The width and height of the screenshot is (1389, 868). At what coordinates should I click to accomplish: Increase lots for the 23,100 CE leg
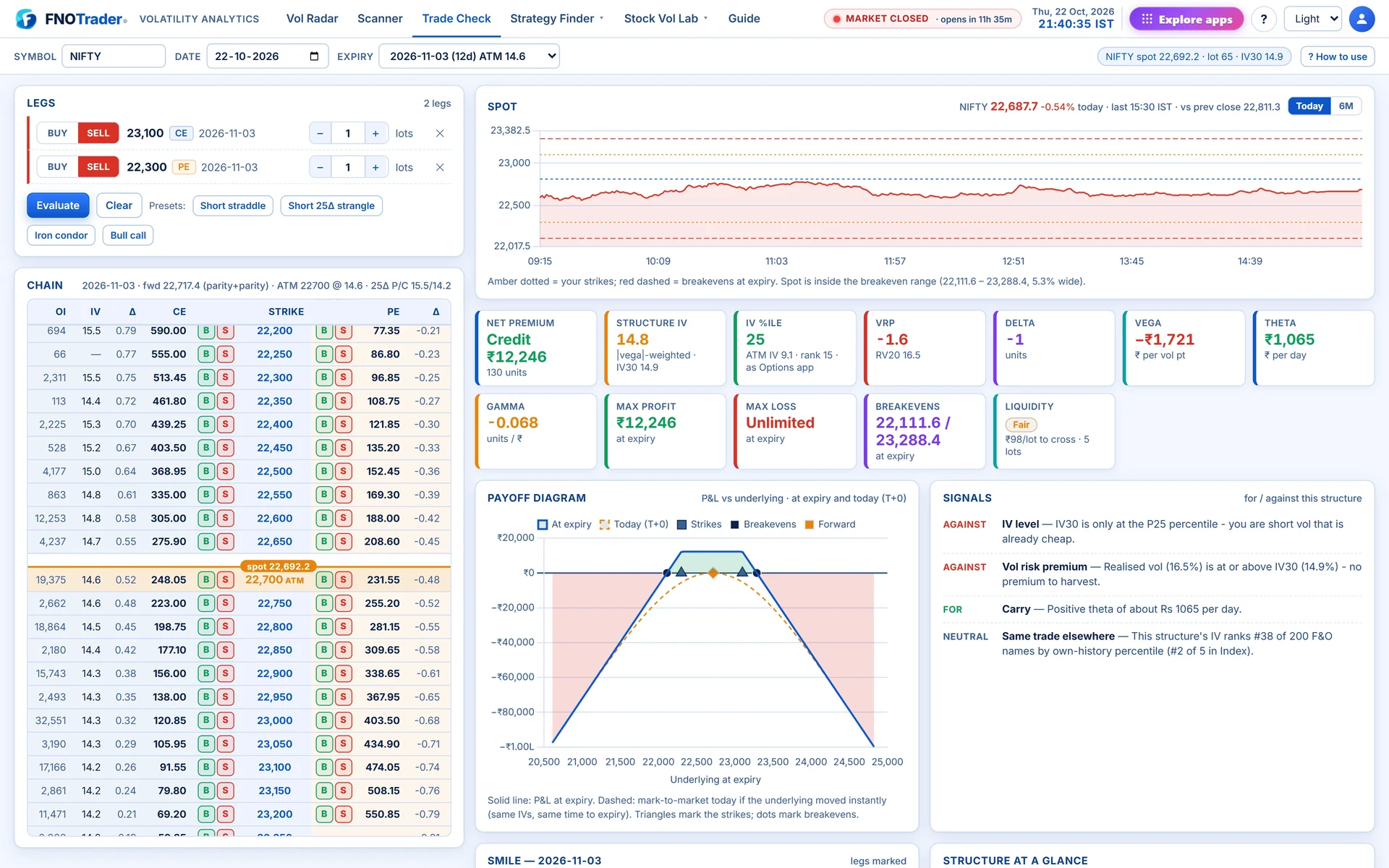[x=375, y=133]
